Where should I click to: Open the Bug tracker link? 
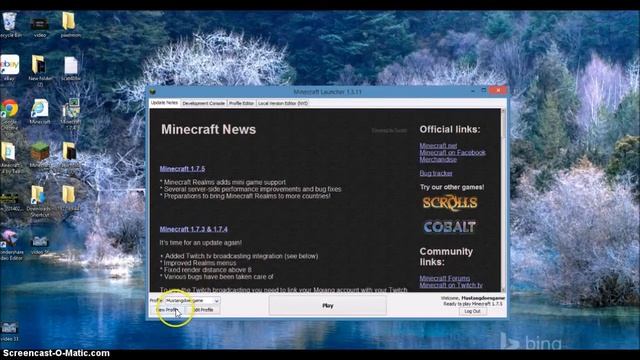(x=436, y=173)
